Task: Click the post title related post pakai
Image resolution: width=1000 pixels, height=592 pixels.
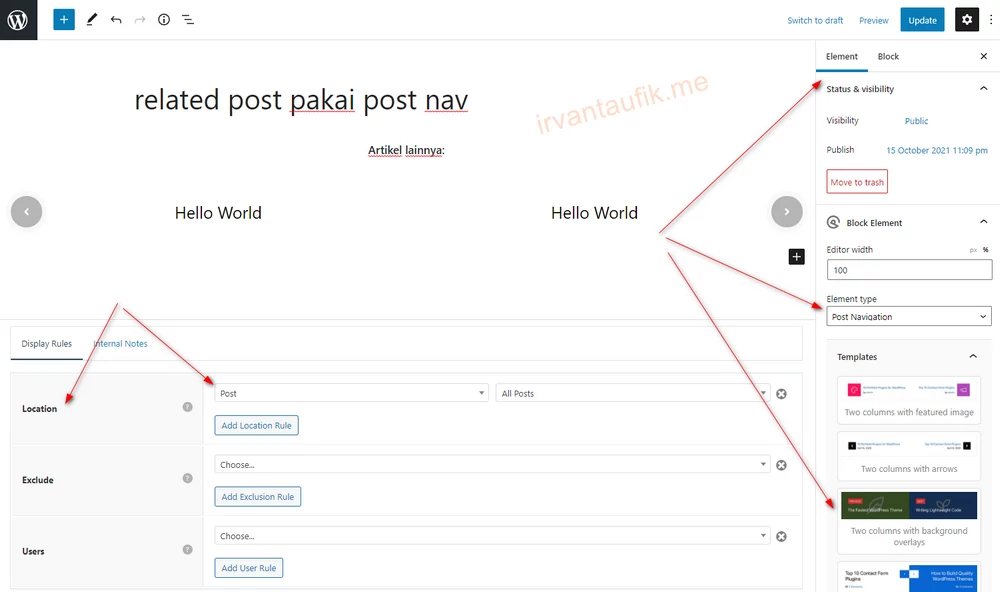Action: (x=301, y=100)
